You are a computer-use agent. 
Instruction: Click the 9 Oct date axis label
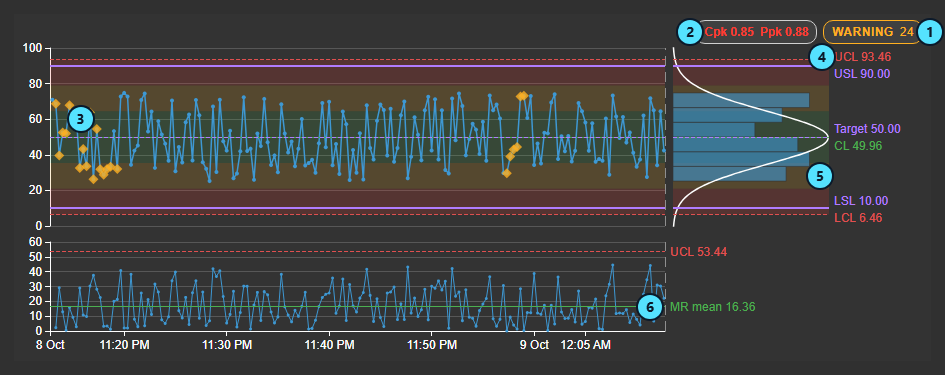(535, 345)
